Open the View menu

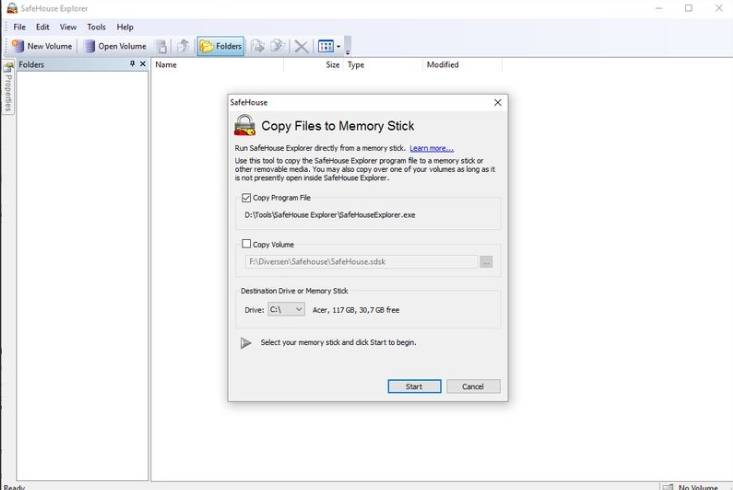68,27
